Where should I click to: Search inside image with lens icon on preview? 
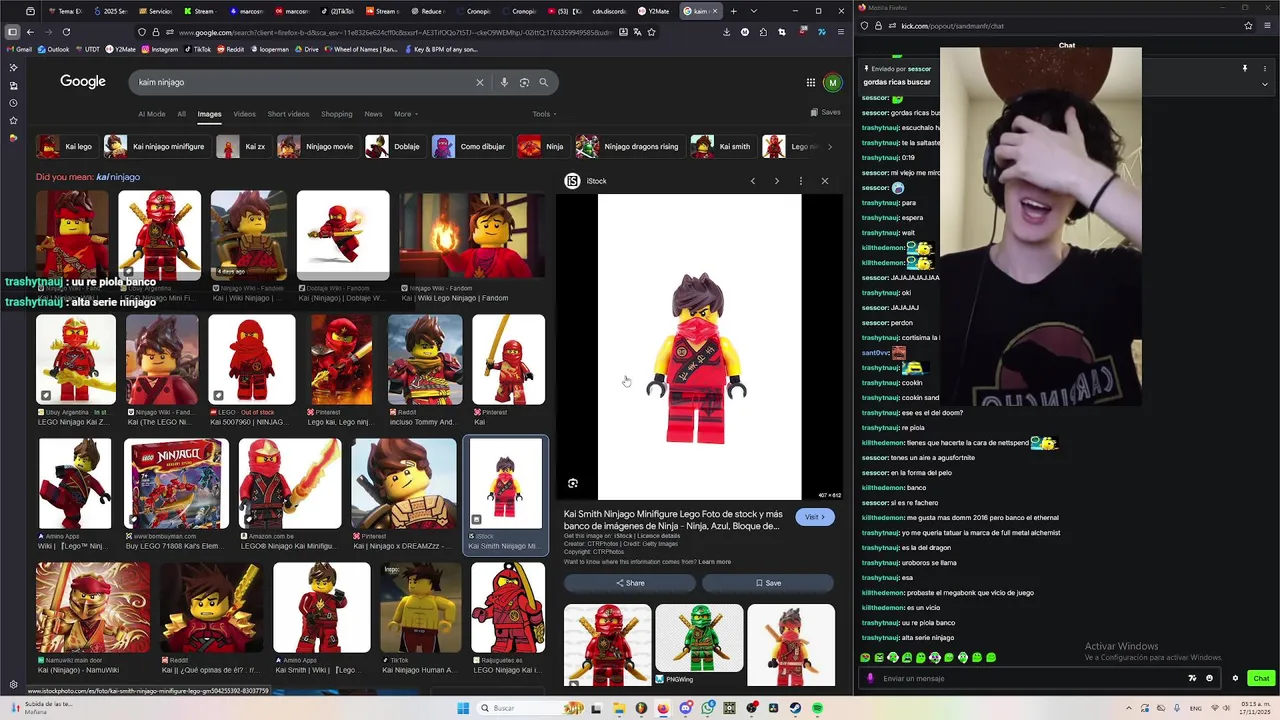tap(573, 484)
